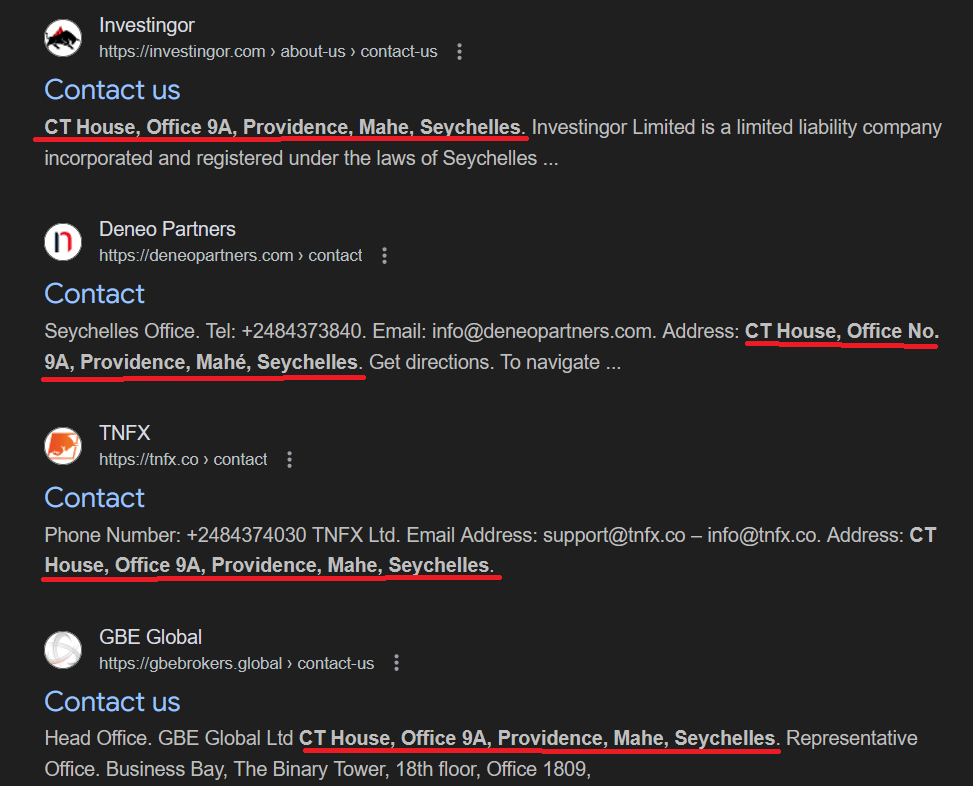Image resolution: width=973 pixels, height=786 pixels.
Task: Open Investingor "Contact us" result title
Action: [112, 90]
